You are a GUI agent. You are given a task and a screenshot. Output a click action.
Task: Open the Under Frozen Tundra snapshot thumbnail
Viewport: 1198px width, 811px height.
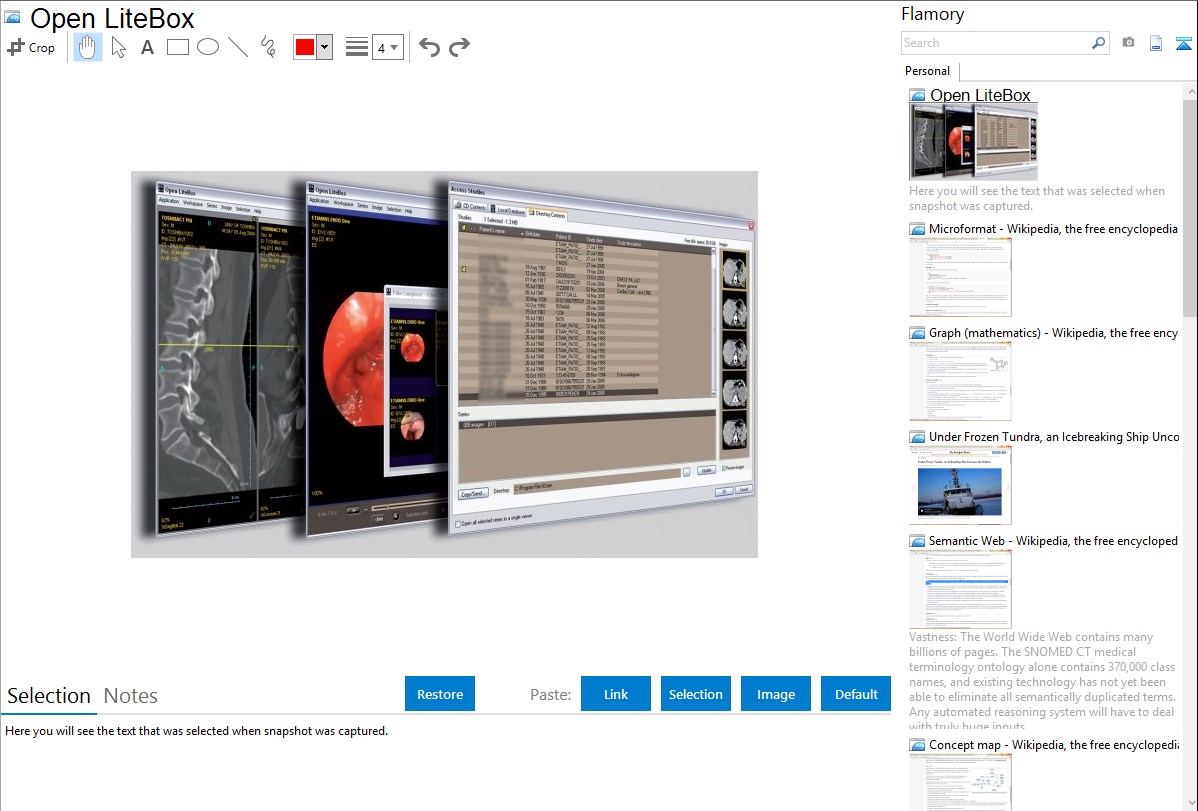(960, 485)
